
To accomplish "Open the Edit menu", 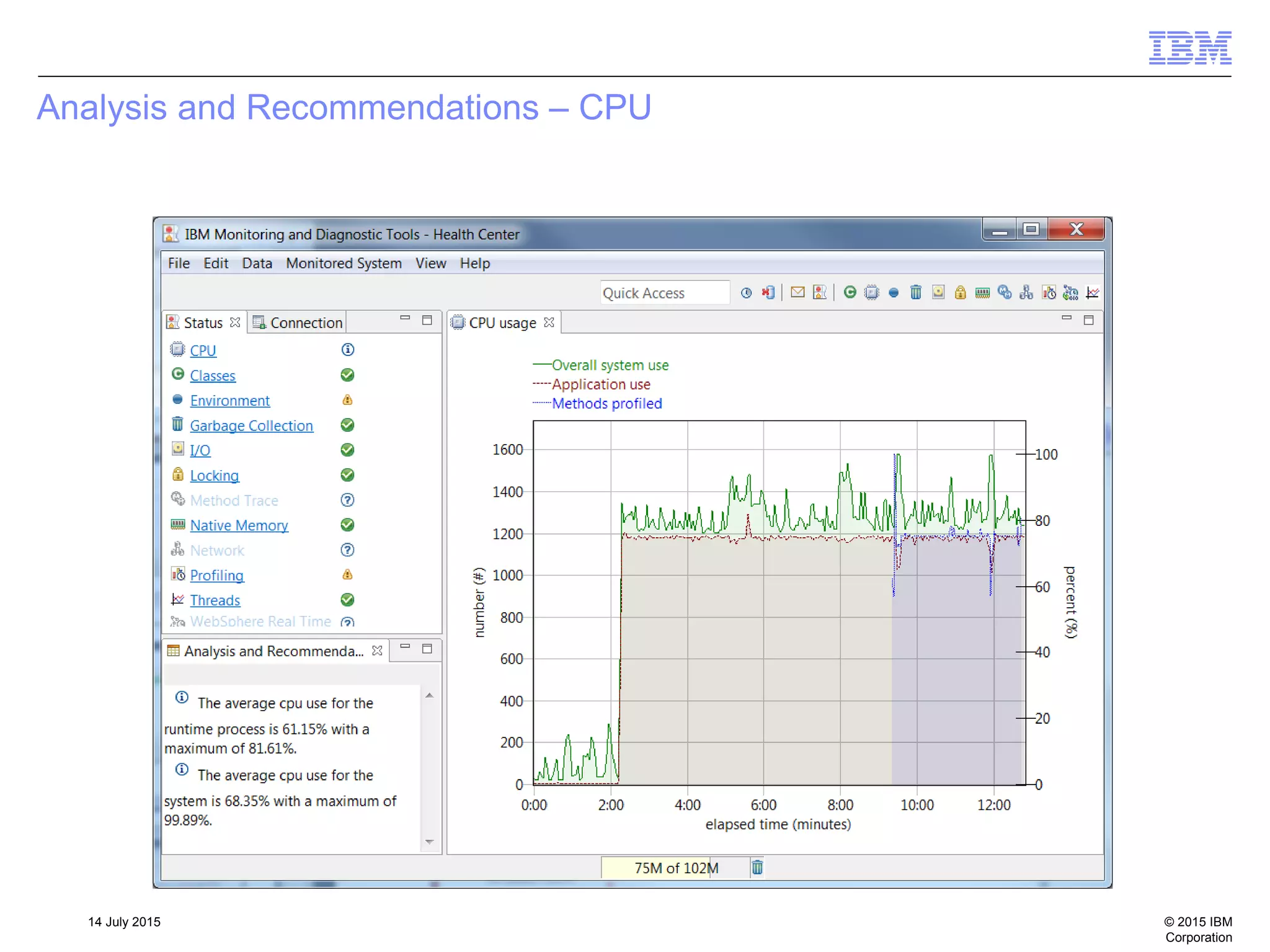I will 216,264.
